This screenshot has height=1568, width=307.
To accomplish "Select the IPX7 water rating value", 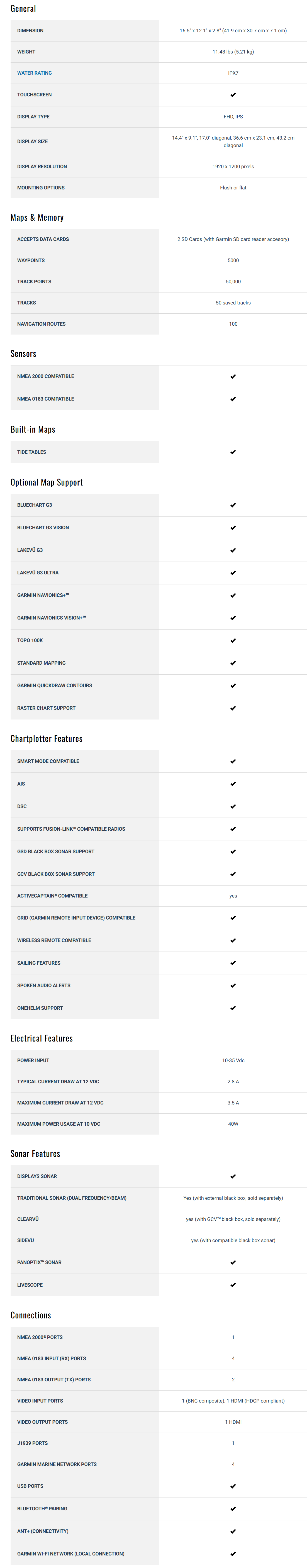I will pyautogui.click(x=233, y=73).
